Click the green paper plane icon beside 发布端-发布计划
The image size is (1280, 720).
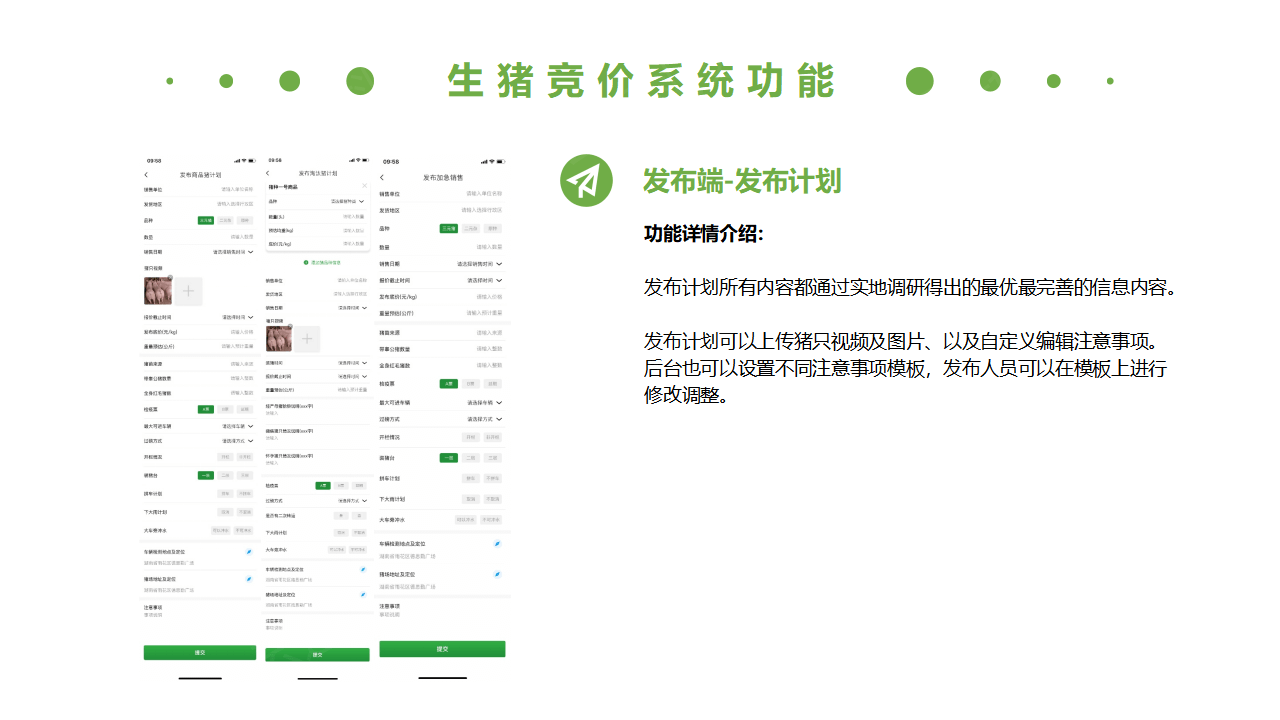tap(586, 181)
